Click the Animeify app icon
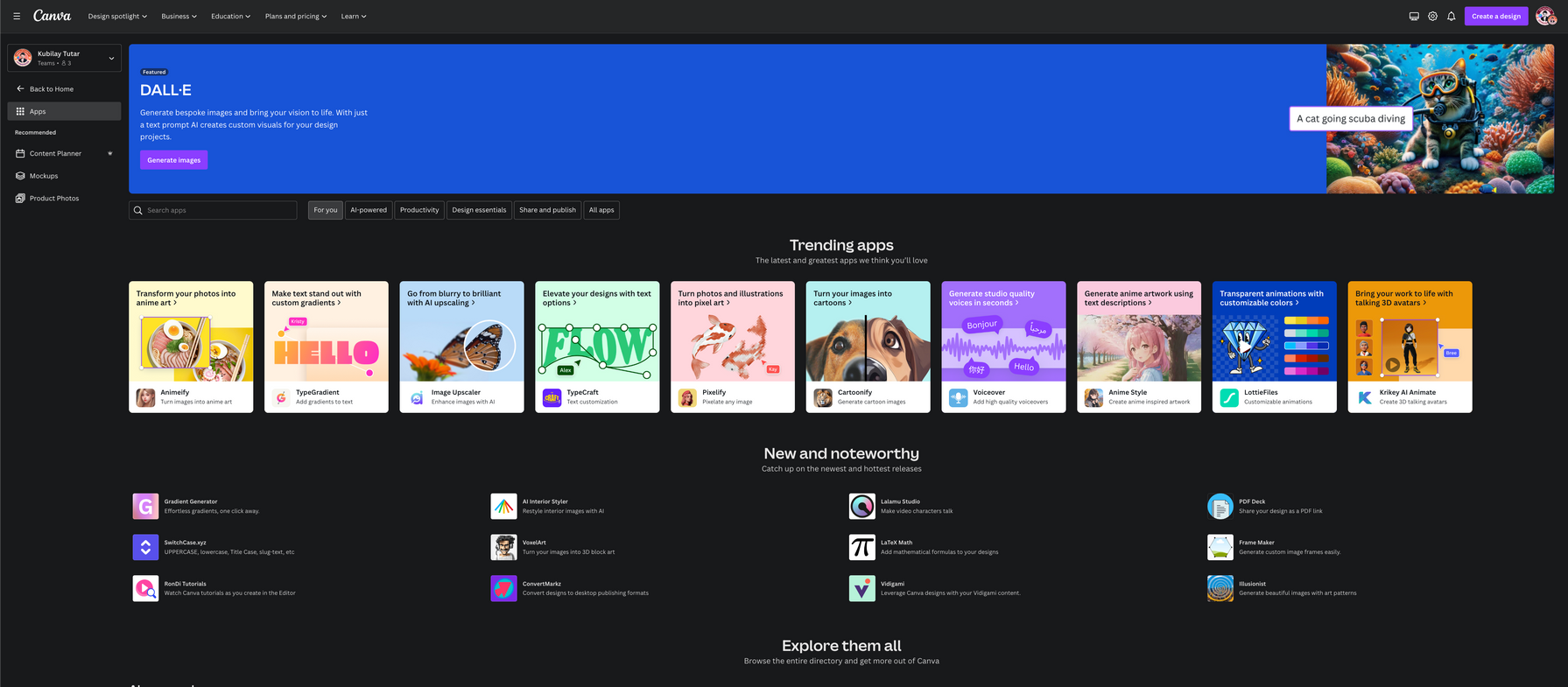 pyautogui.click(x=146, y=398)
